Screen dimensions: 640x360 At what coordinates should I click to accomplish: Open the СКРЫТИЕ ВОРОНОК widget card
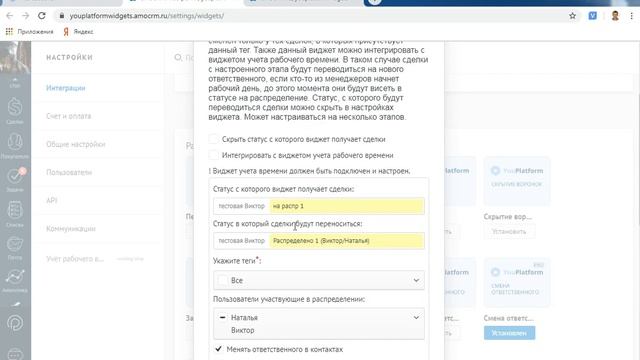pyautogui.click(x=517, y=181)
